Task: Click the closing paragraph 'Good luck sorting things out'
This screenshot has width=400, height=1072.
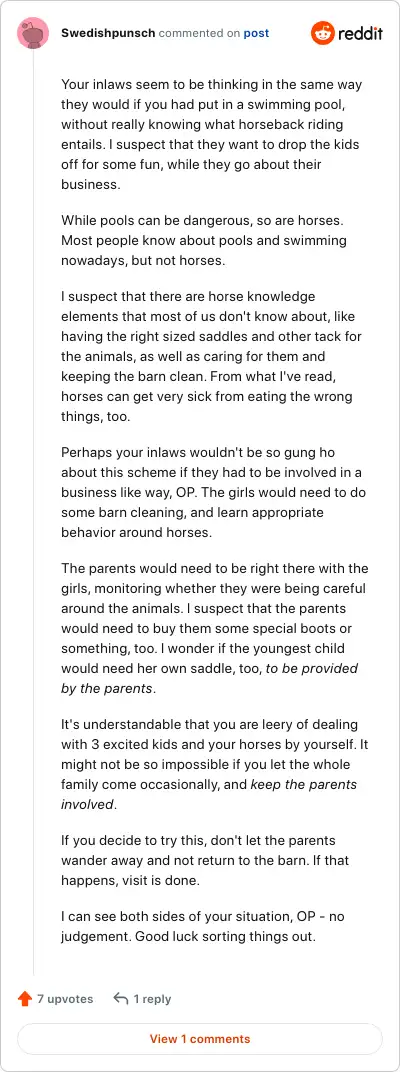Action: click(203, 927)
